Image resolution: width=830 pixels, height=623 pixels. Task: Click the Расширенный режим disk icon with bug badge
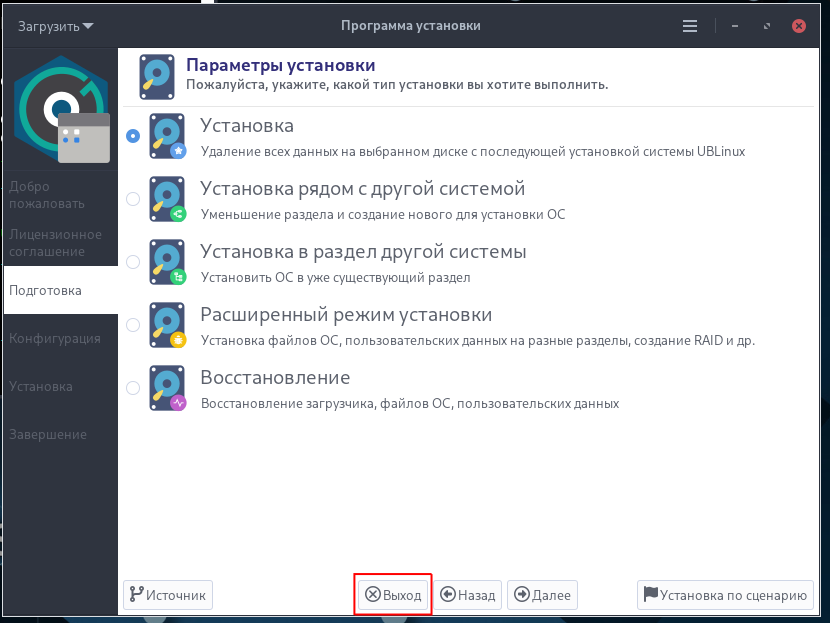(167, 325)
